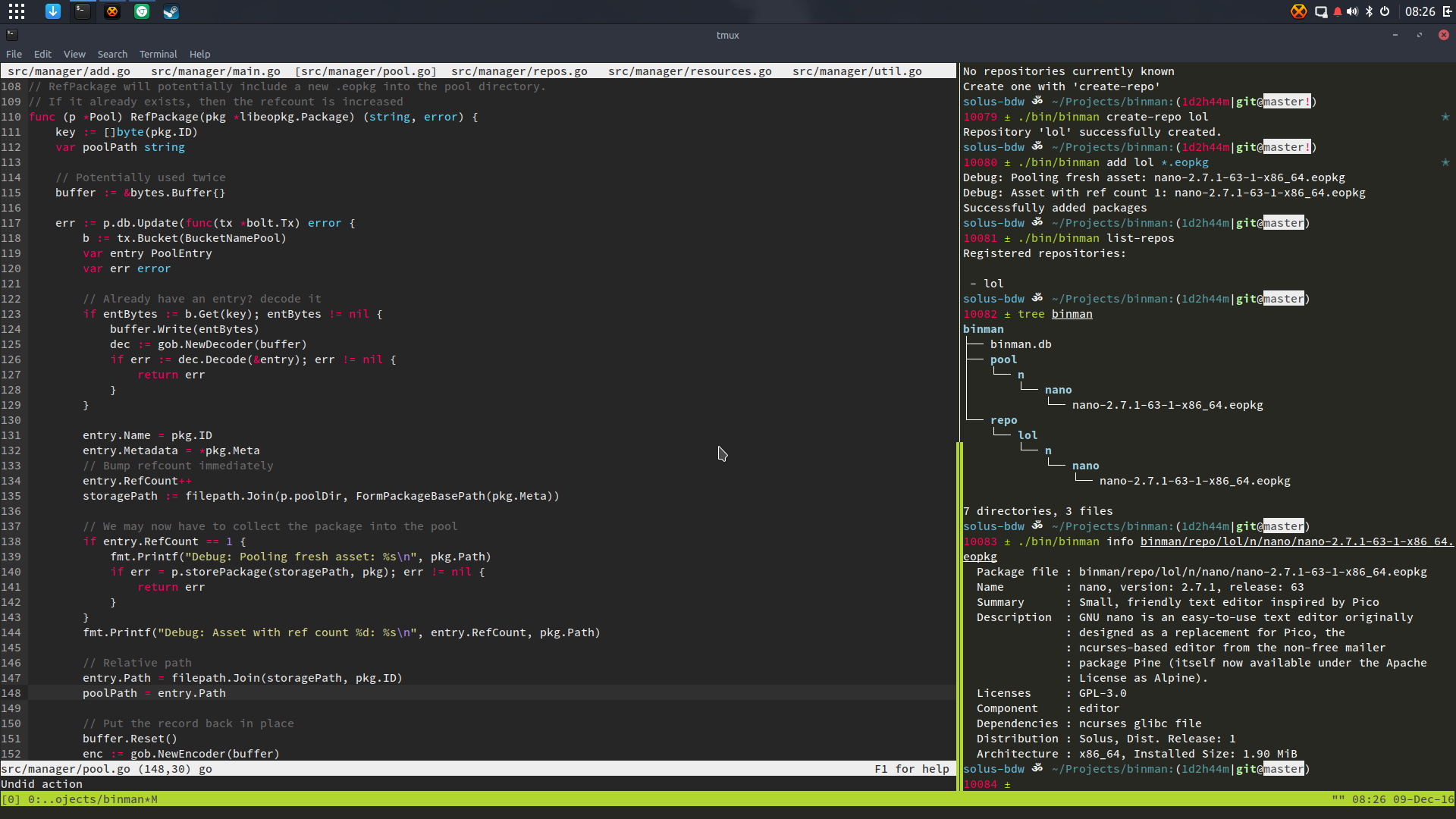Click the 'F1 for help' status hint
This screenshot has height=819, width=1456.
coord(912,769)
